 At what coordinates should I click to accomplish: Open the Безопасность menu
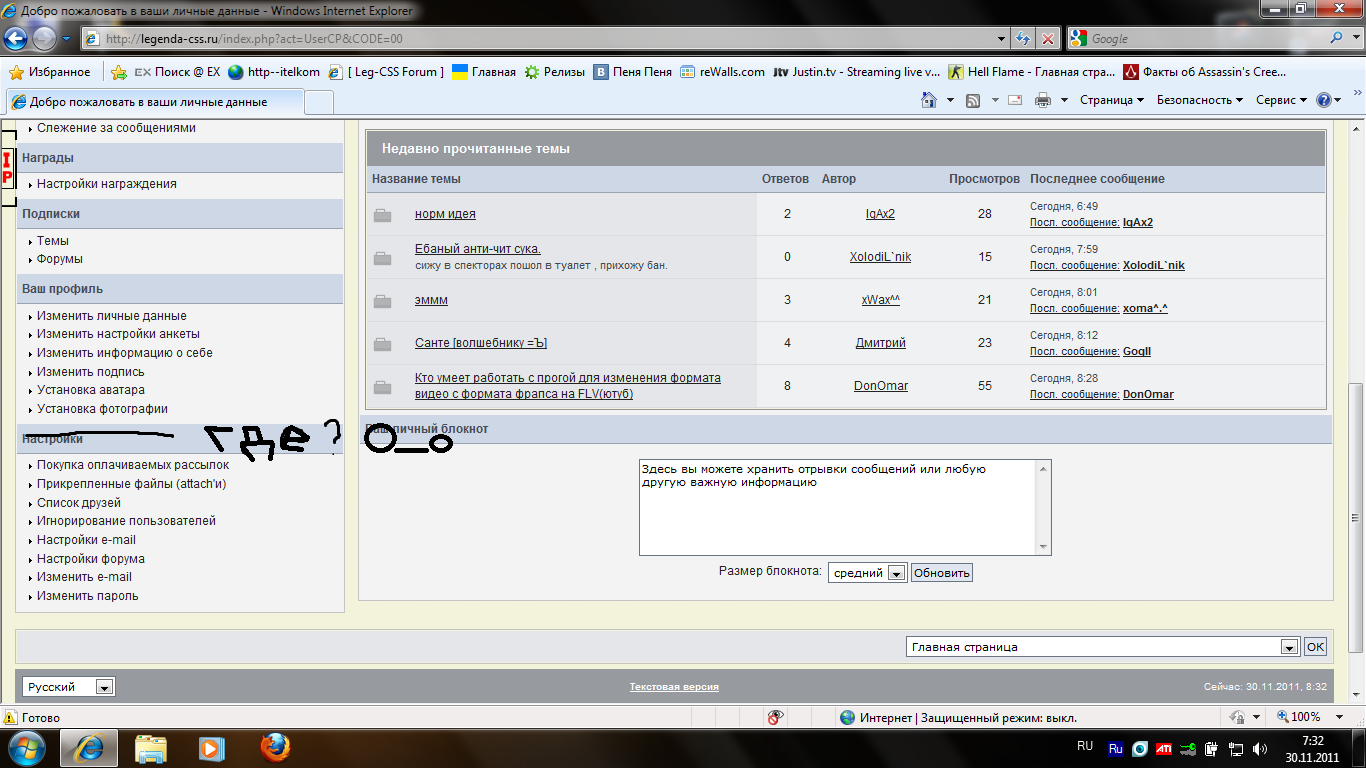pos(1200,100)
